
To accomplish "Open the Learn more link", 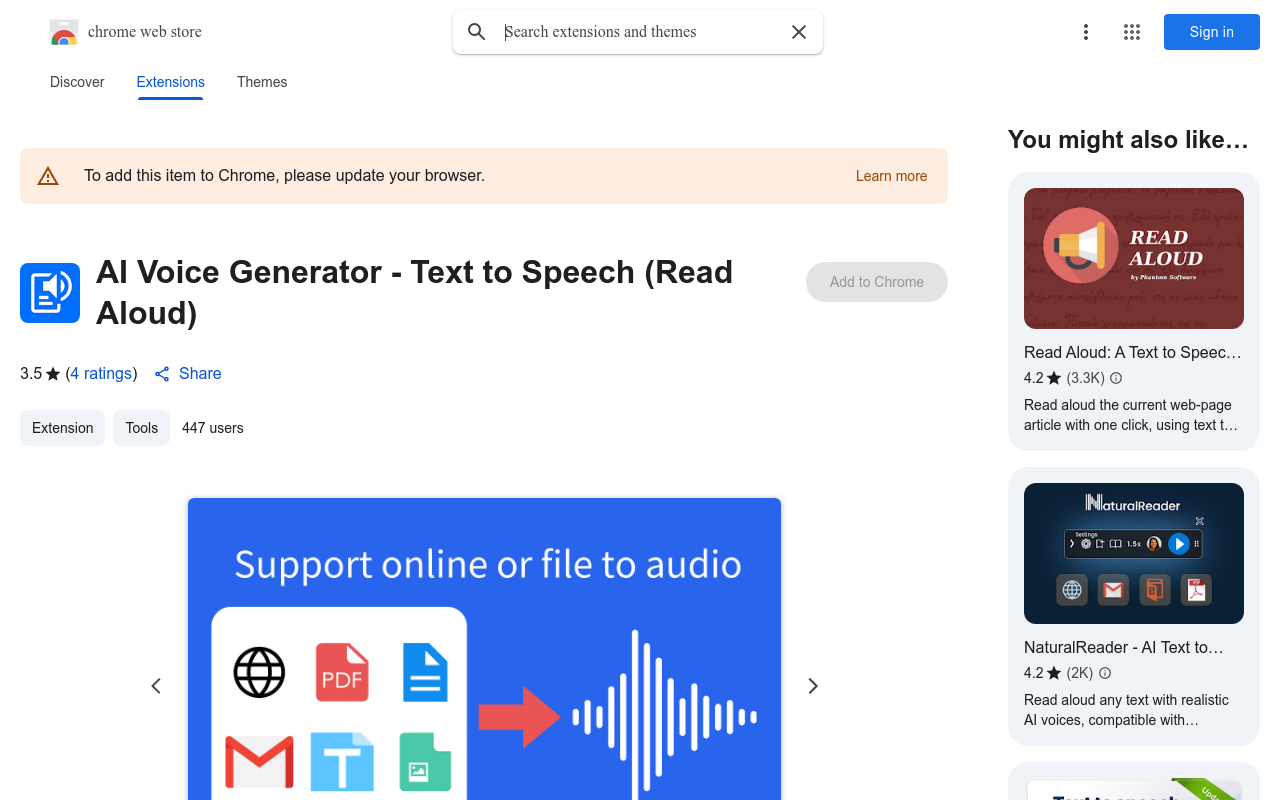I will [891, 176].
